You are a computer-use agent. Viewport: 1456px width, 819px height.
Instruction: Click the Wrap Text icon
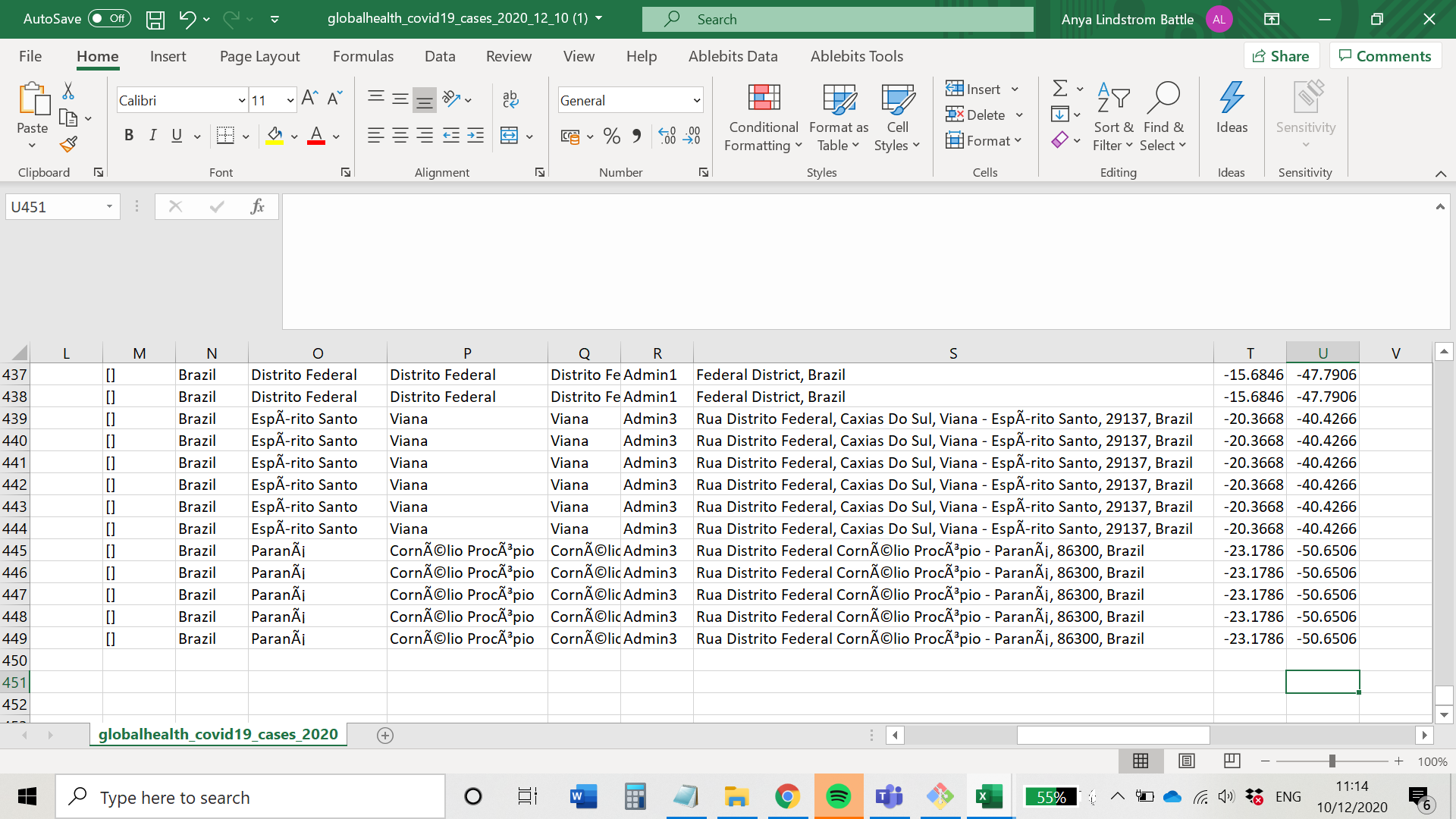point(510,99)
